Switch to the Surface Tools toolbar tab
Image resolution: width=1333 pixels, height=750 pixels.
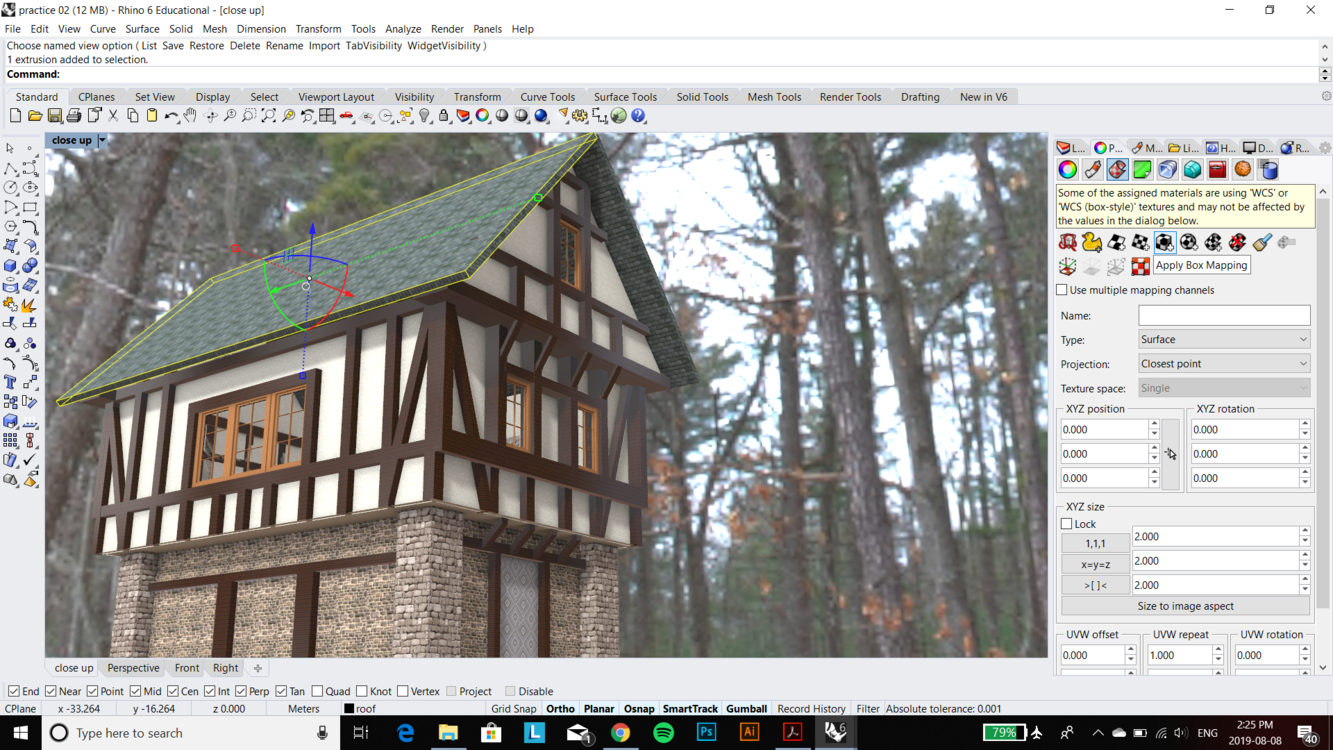625,97
